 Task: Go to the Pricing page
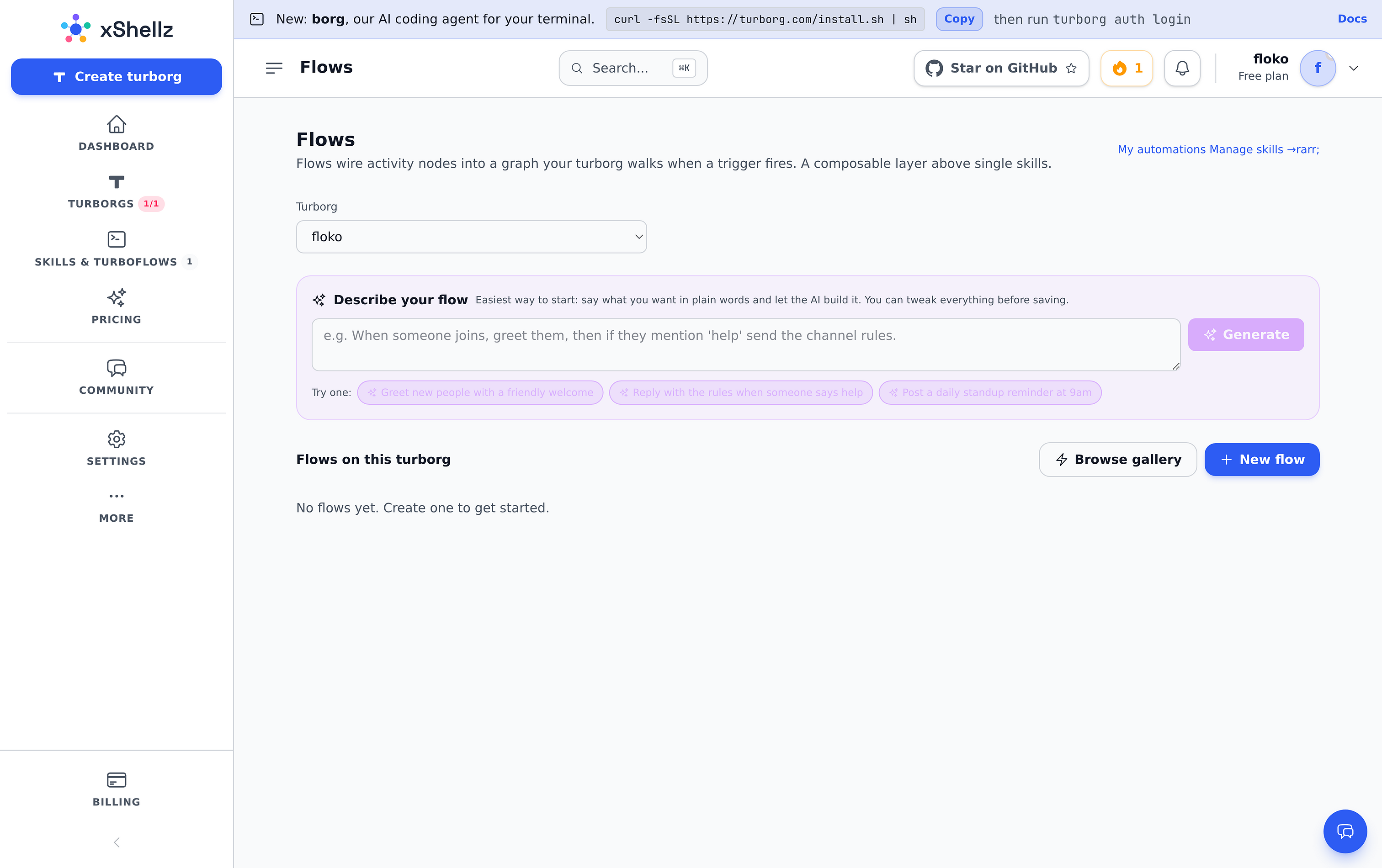pyautogui.click(x=117, y=307)
